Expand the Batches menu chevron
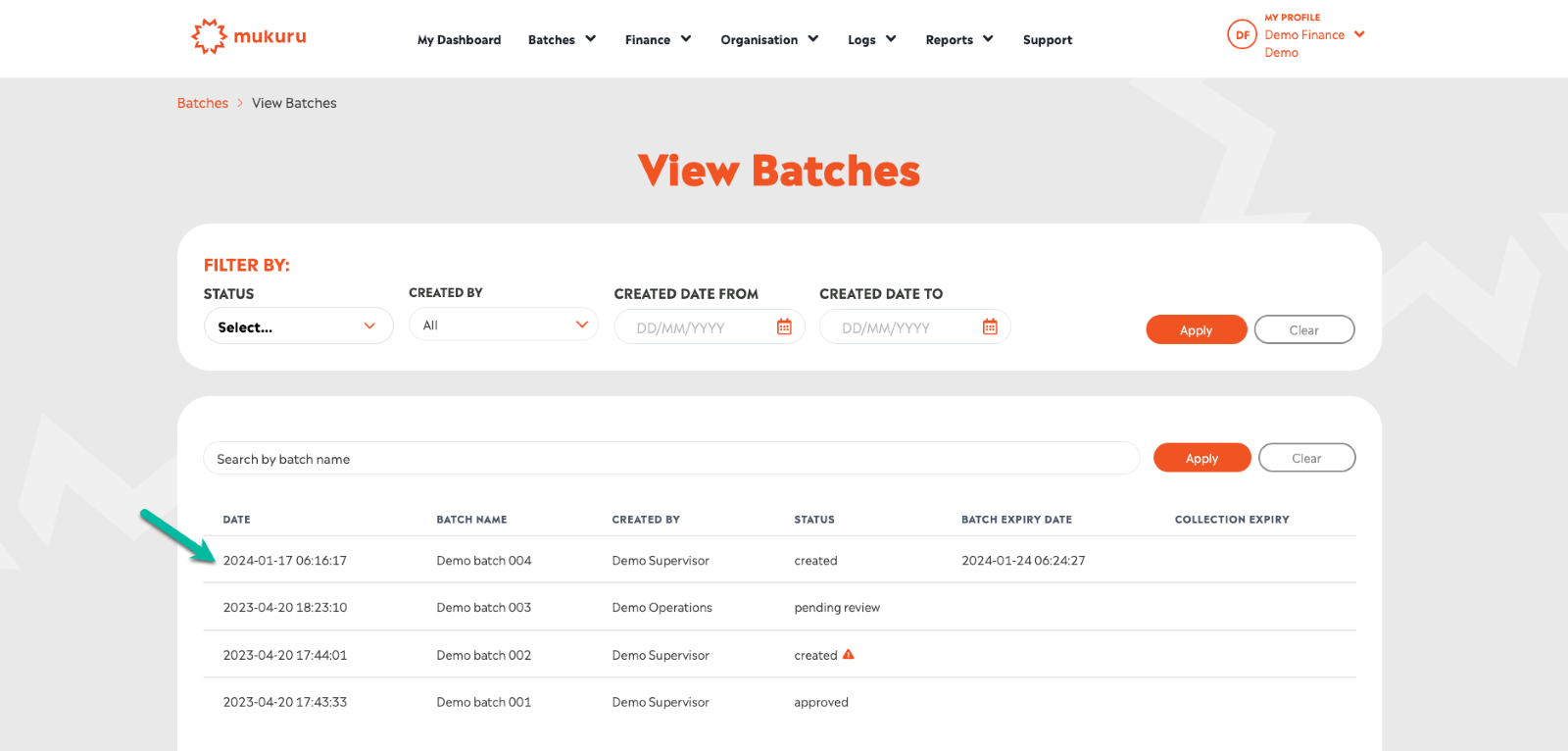This screenshot has width=1568, height=751. coord(591,39)
